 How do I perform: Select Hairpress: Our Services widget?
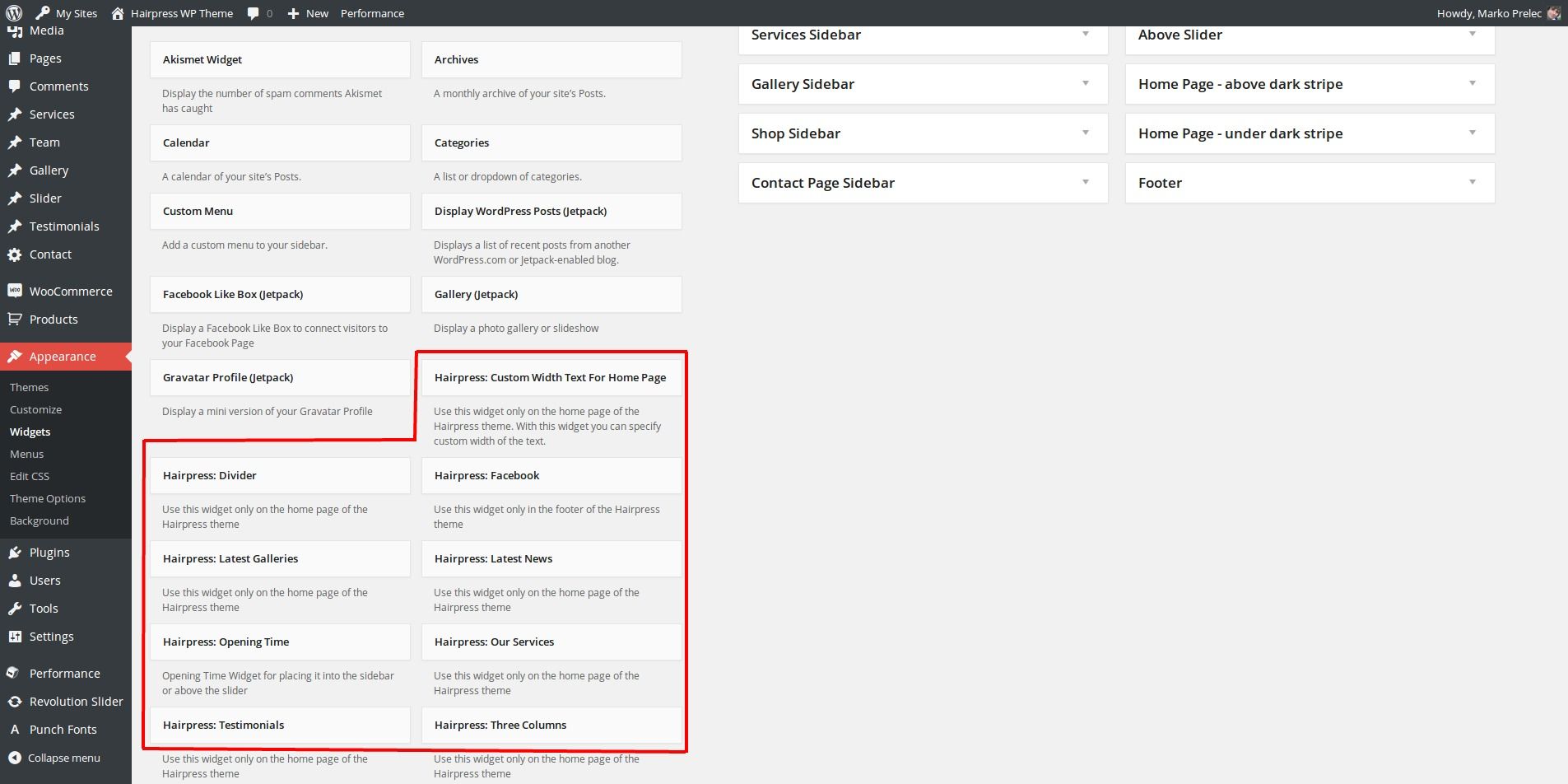pos(551,642)
